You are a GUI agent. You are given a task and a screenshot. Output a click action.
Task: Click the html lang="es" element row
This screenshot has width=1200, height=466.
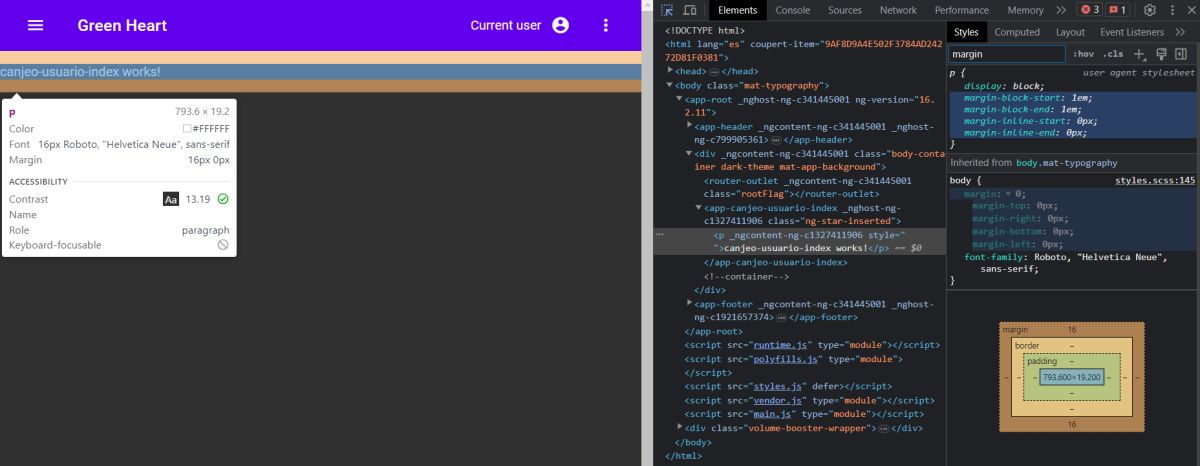[x=805, y=51]
